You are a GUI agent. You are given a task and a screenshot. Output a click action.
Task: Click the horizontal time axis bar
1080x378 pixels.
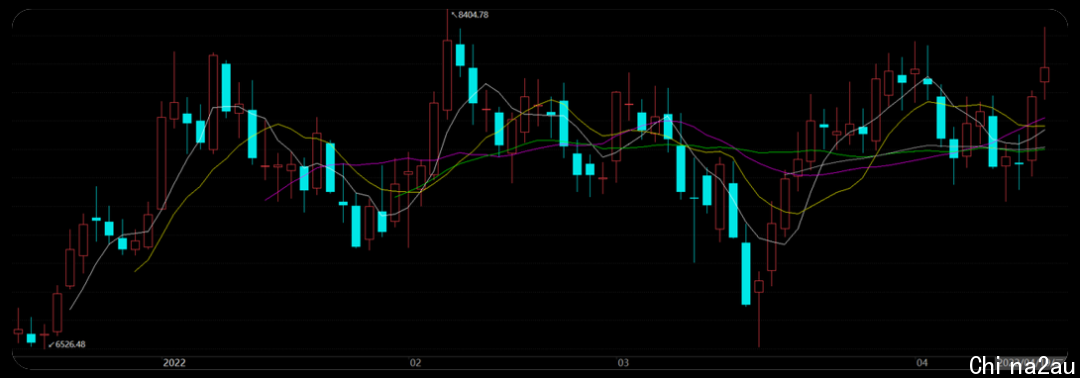tap(540, 362)
